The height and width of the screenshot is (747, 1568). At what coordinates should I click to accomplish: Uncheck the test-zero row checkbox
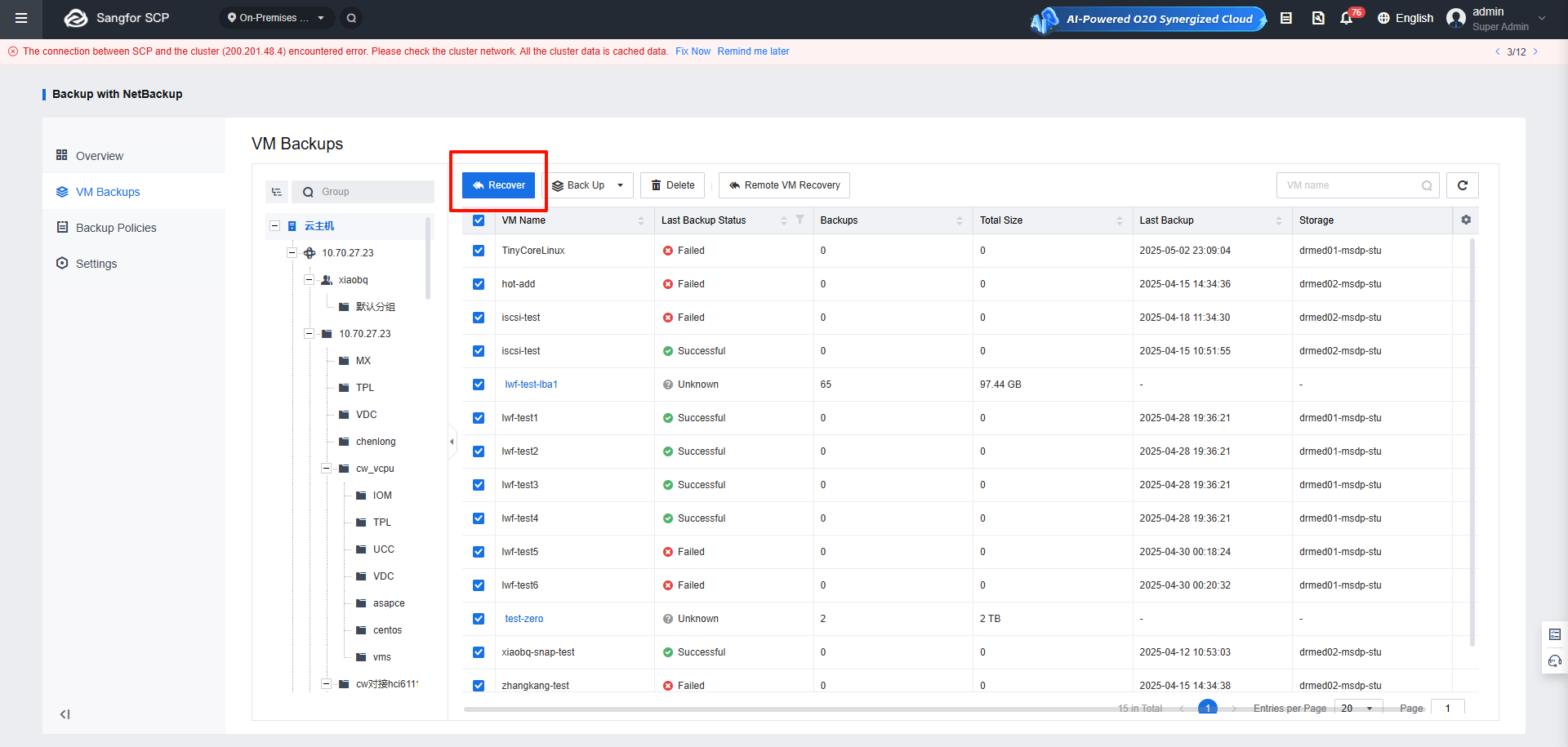coord(479,619)
